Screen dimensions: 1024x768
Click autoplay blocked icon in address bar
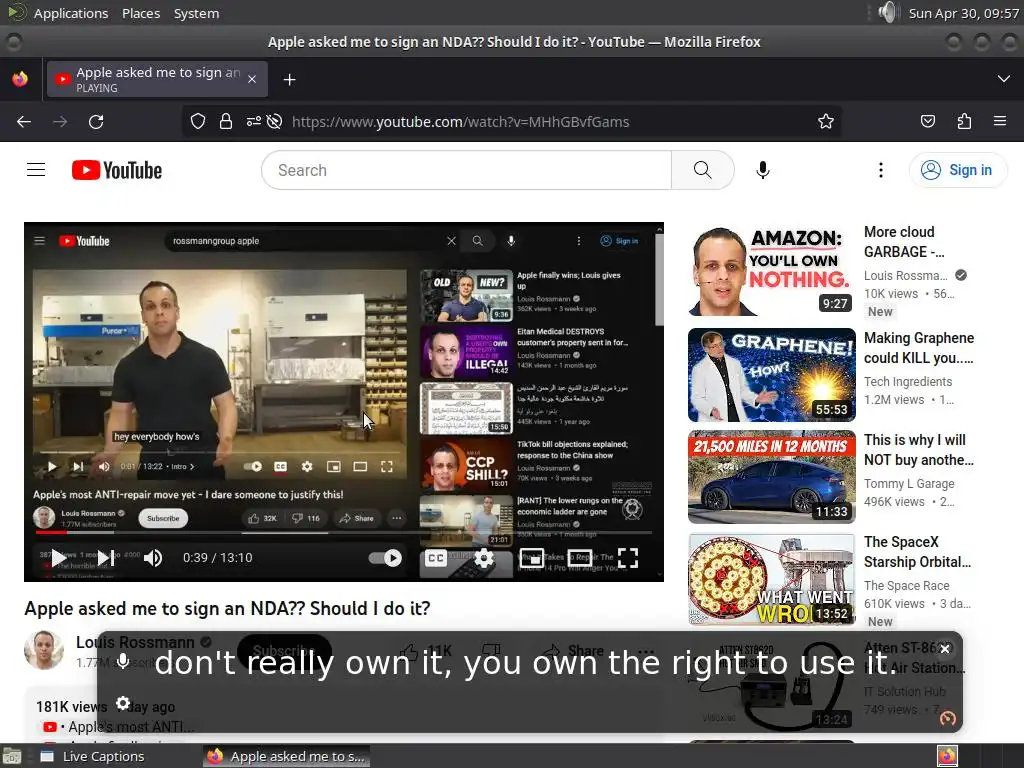275,121
